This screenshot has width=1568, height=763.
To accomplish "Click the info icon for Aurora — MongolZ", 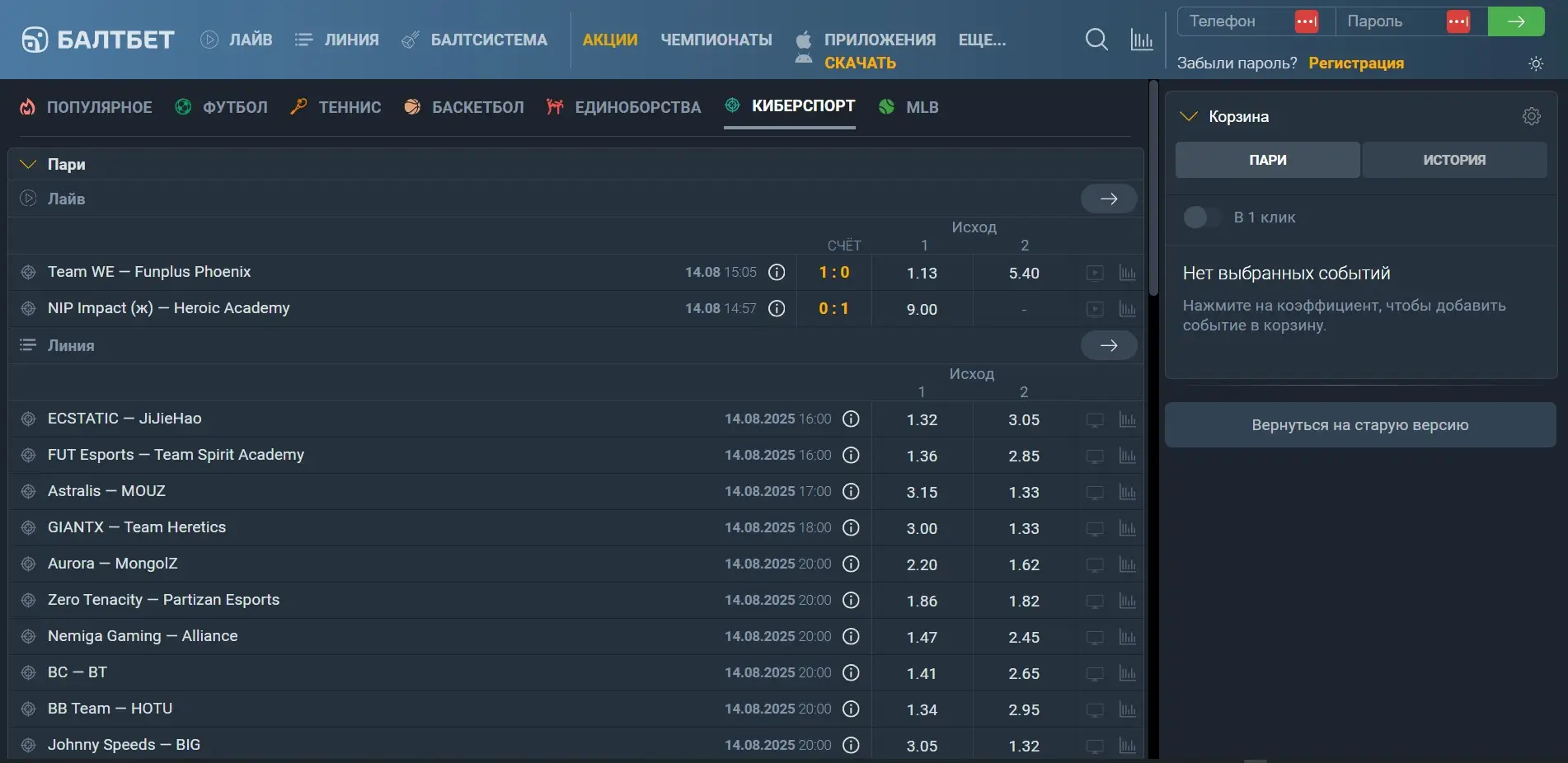I will click(851, 564).
